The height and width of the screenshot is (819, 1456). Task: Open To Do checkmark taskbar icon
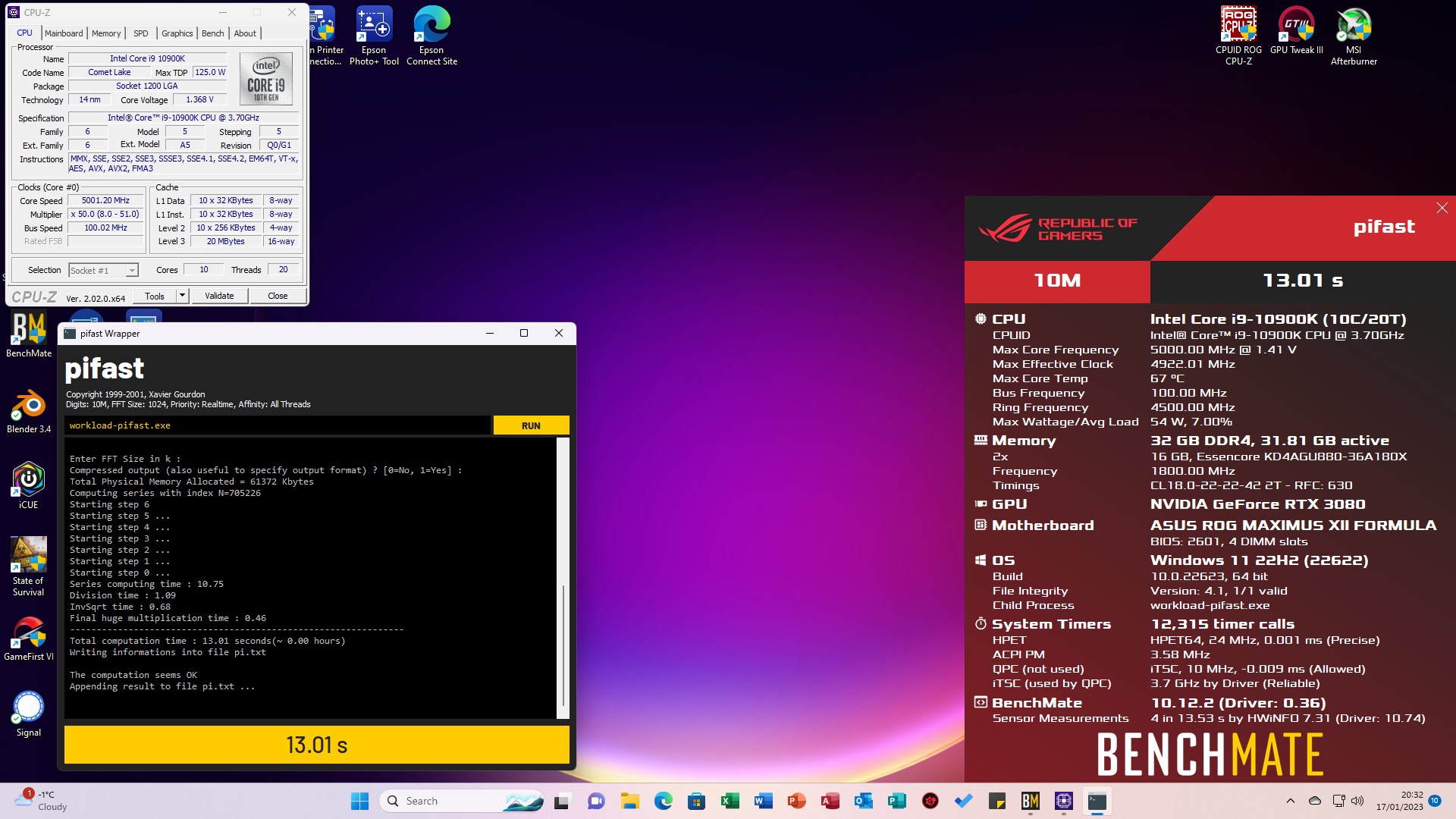coord(963,801)
